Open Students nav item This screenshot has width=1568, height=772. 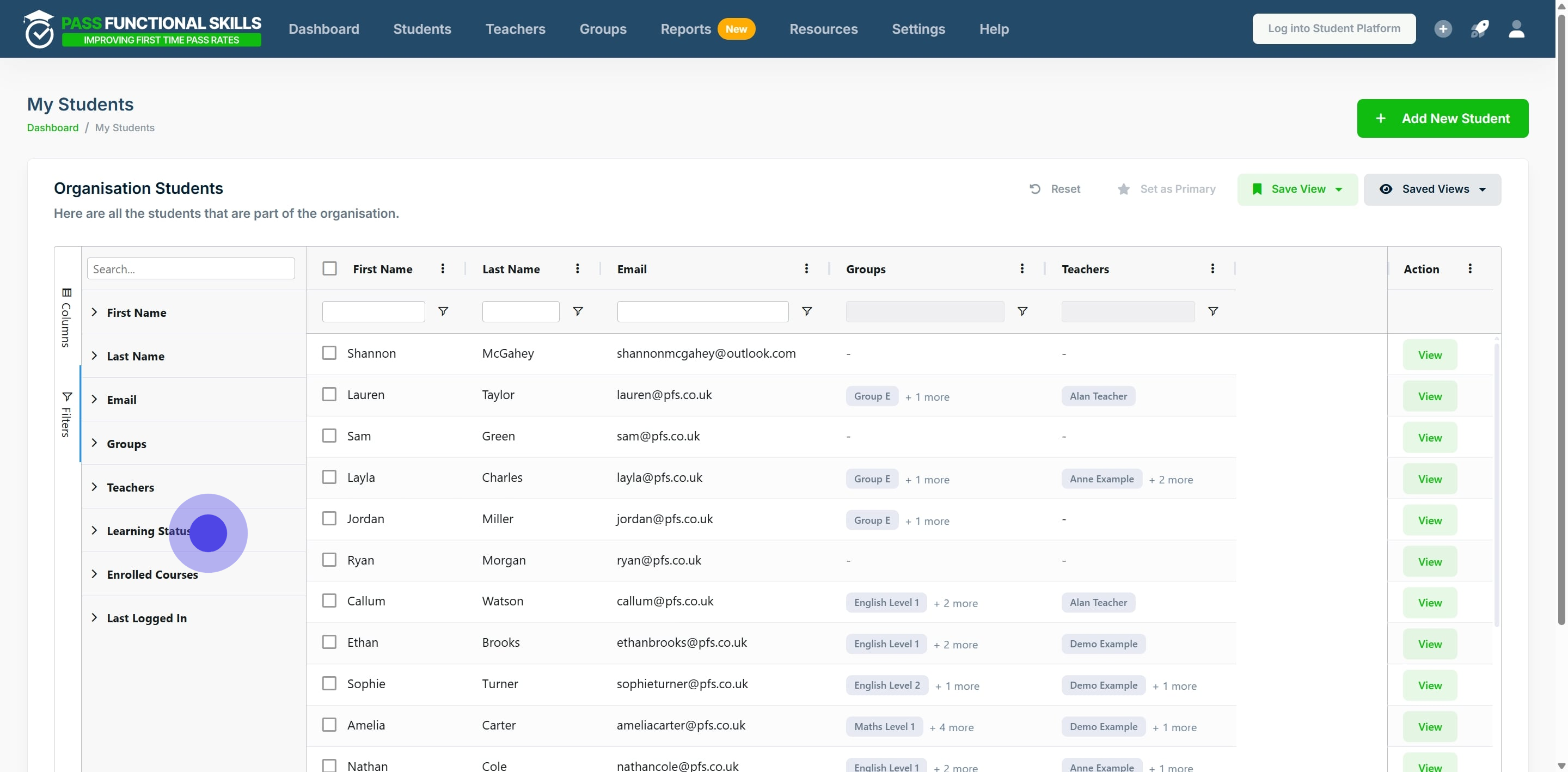[422, 29]
